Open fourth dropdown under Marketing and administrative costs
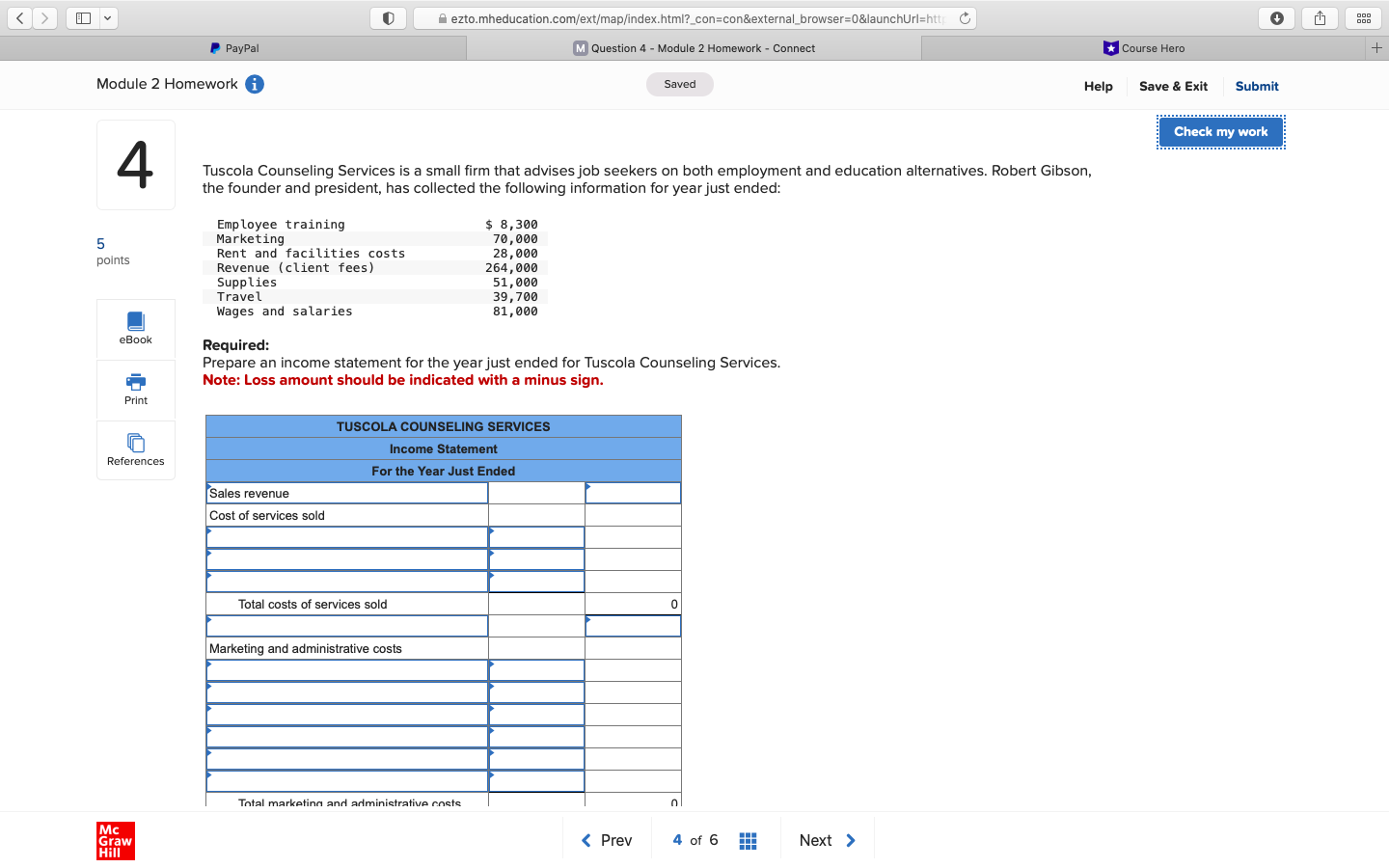 (347, 737)
